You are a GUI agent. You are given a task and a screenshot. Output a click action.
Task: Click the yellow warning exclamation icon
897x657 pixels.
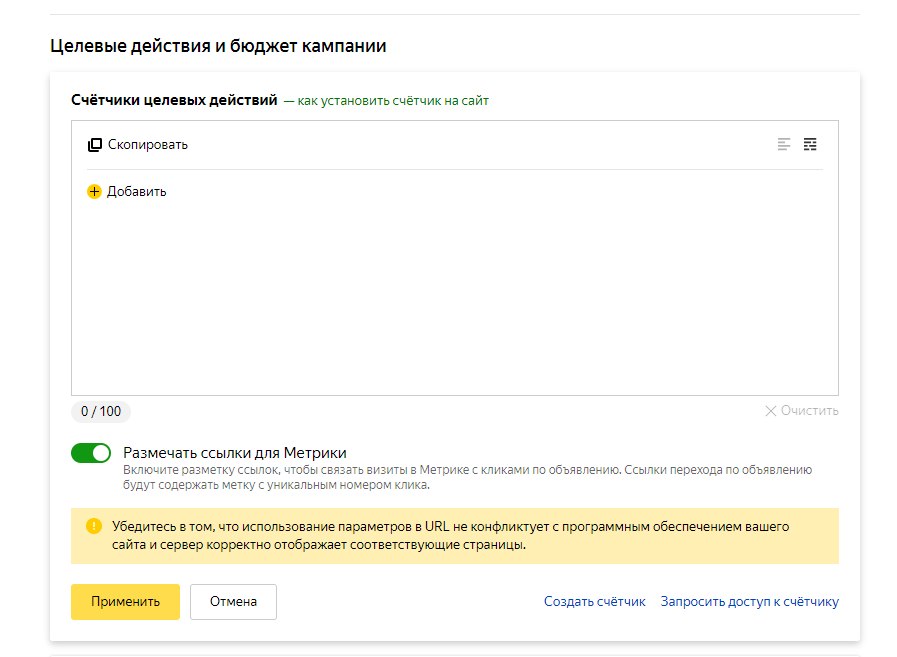94,526
